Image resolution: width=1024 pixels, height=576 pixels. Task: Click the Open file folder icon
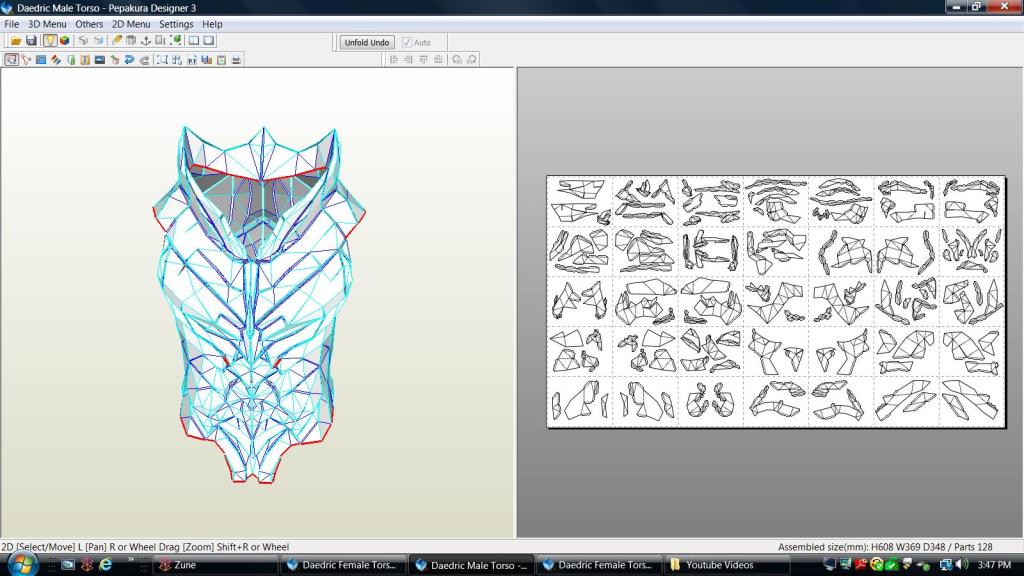pyautogui.click(x=16, y=40)
